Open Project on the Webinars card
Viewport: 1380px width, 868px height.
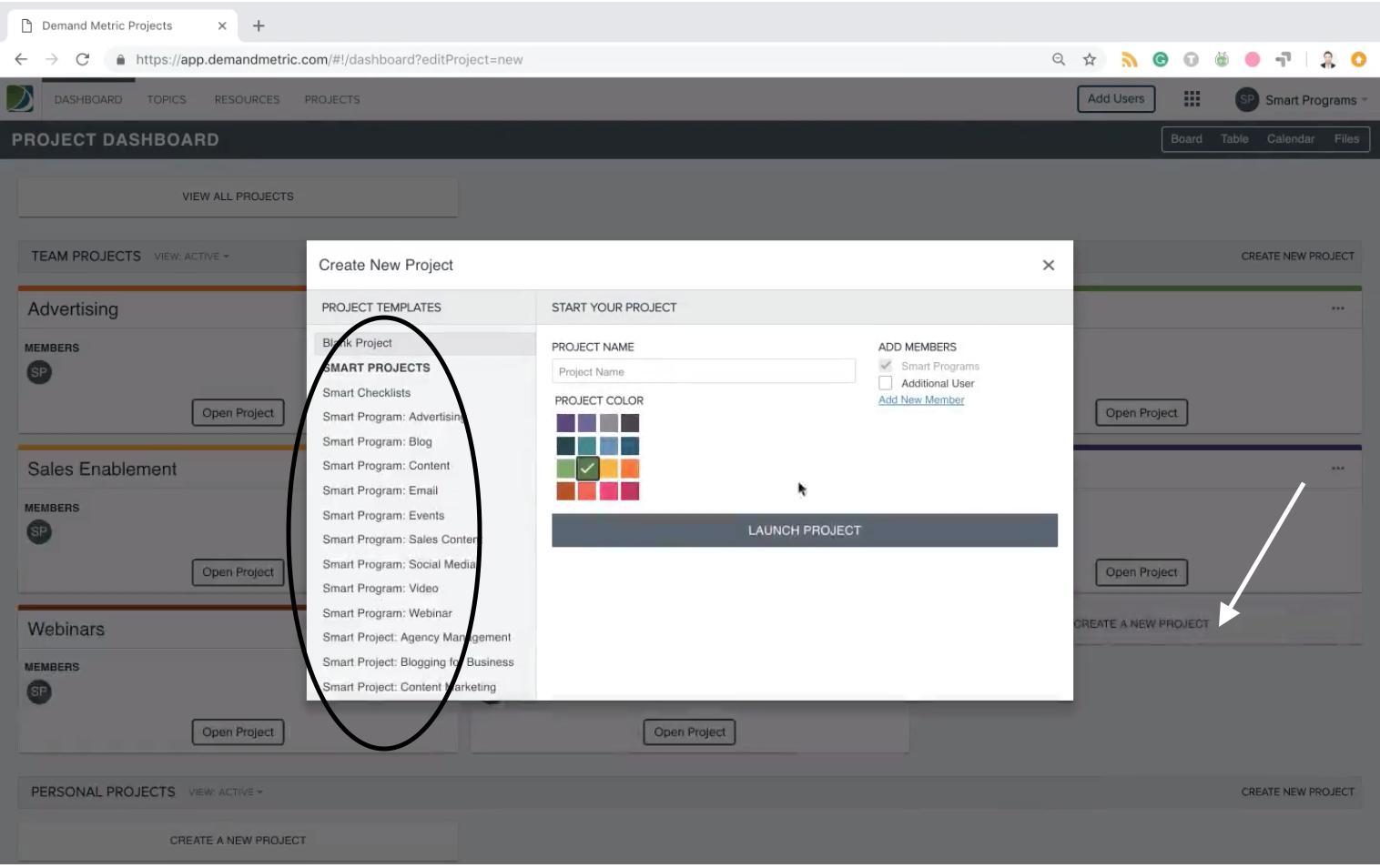(x=238, y=732)
